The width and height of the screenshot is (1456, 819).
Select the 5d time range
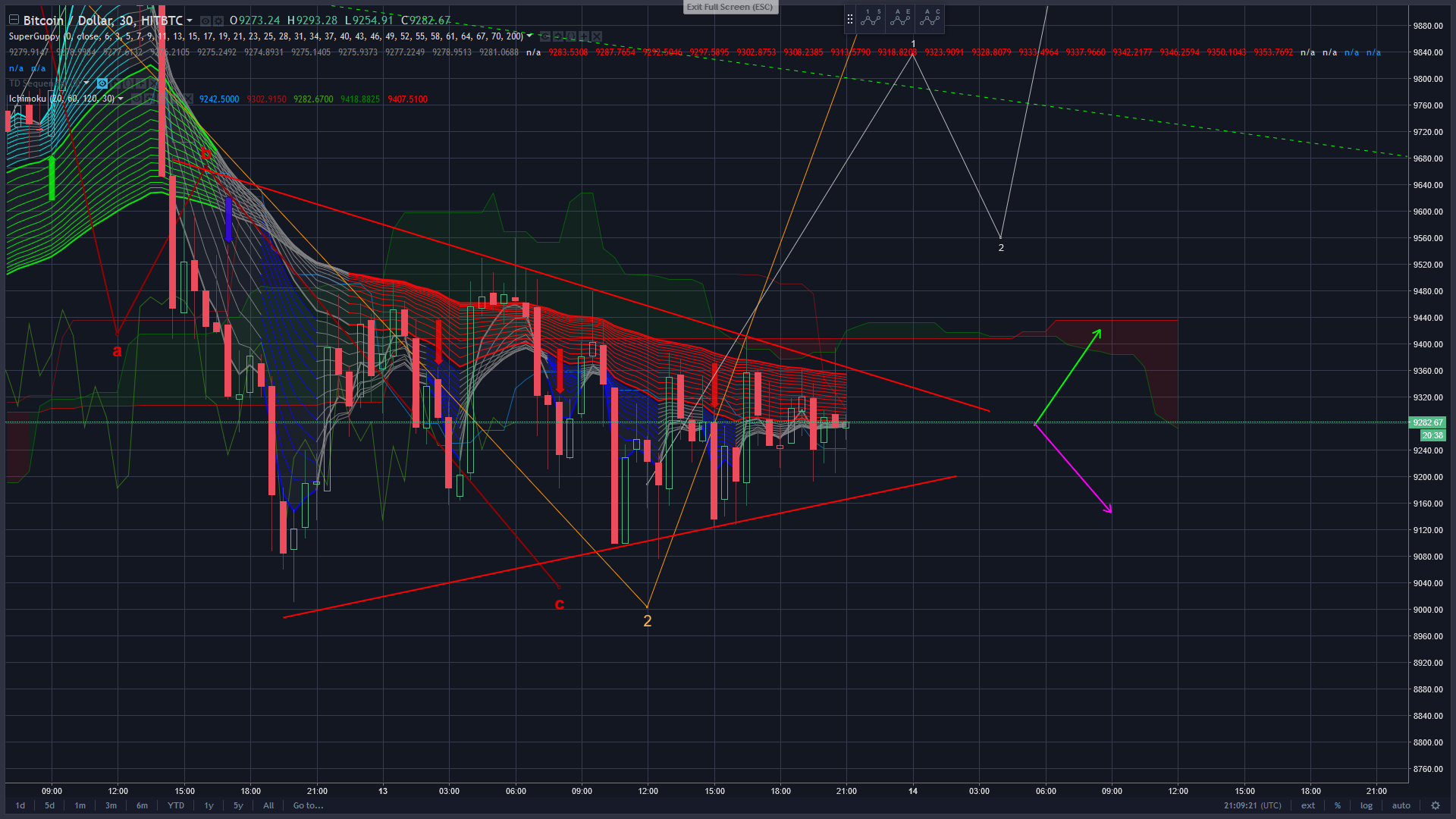[49, 805]
